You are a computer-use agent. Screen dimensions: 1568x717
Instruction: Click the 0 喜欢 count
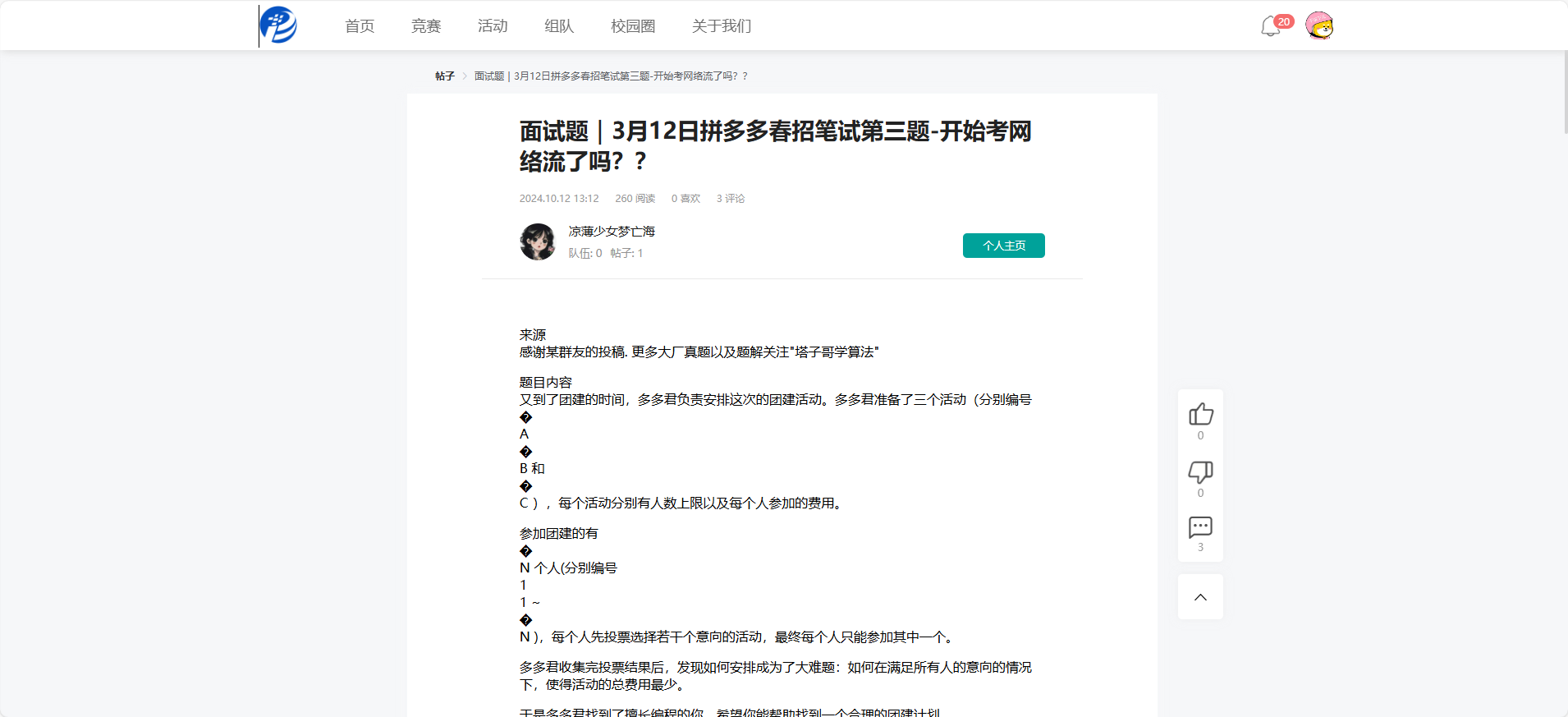685,199
